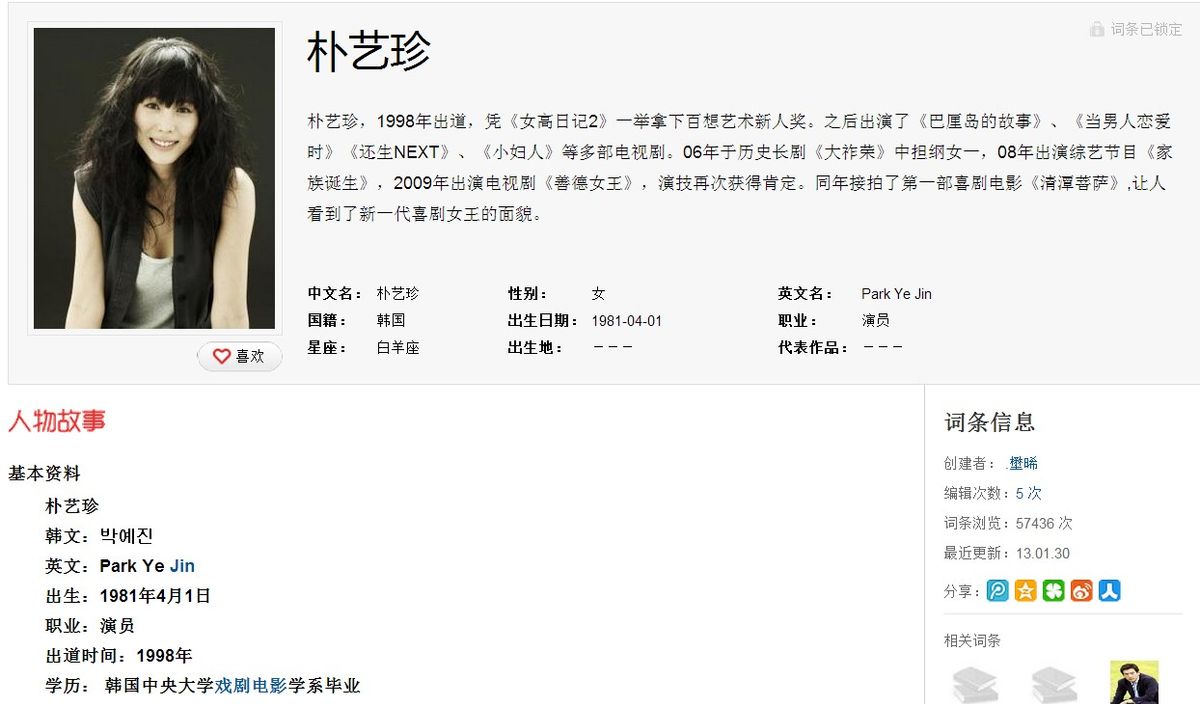Share via the orange star icon
Image resolution: width=1200 pixels, height=704 pixels.
[1025, 591]
